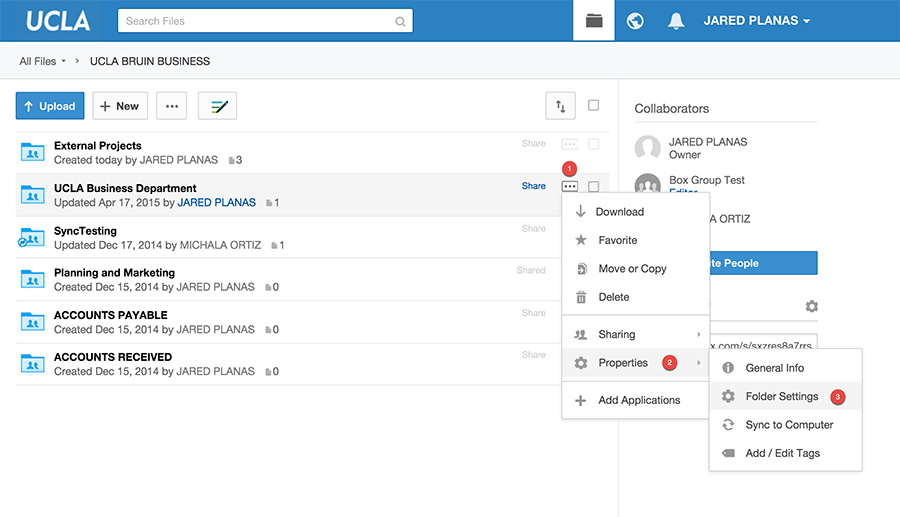Click the UCLA Business Department folder icon
The height and width of the screenshot is (517, 900).
[33, 195]
